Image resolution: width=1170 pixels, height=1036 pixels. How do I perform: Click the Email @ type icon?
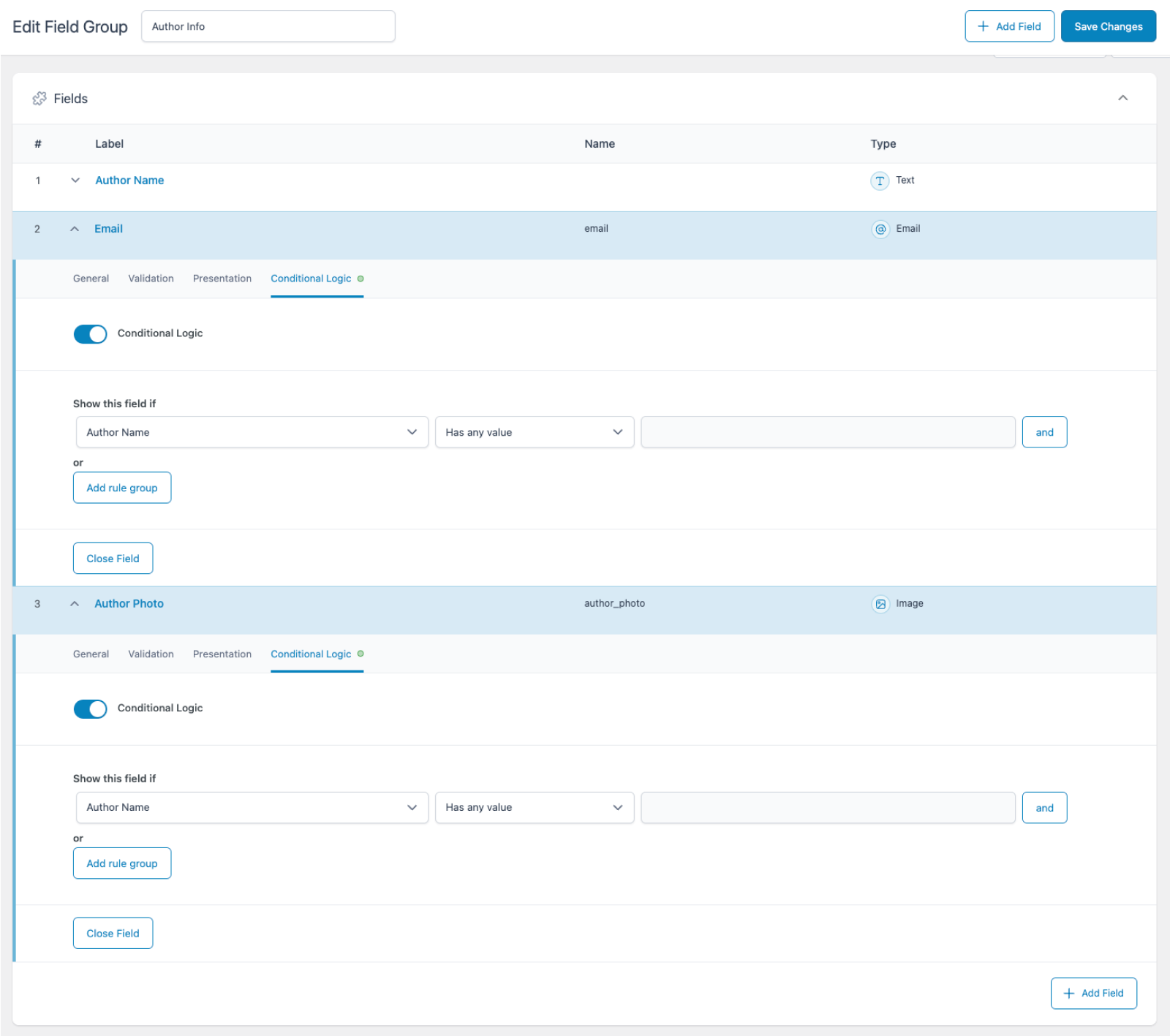(880, 229)
